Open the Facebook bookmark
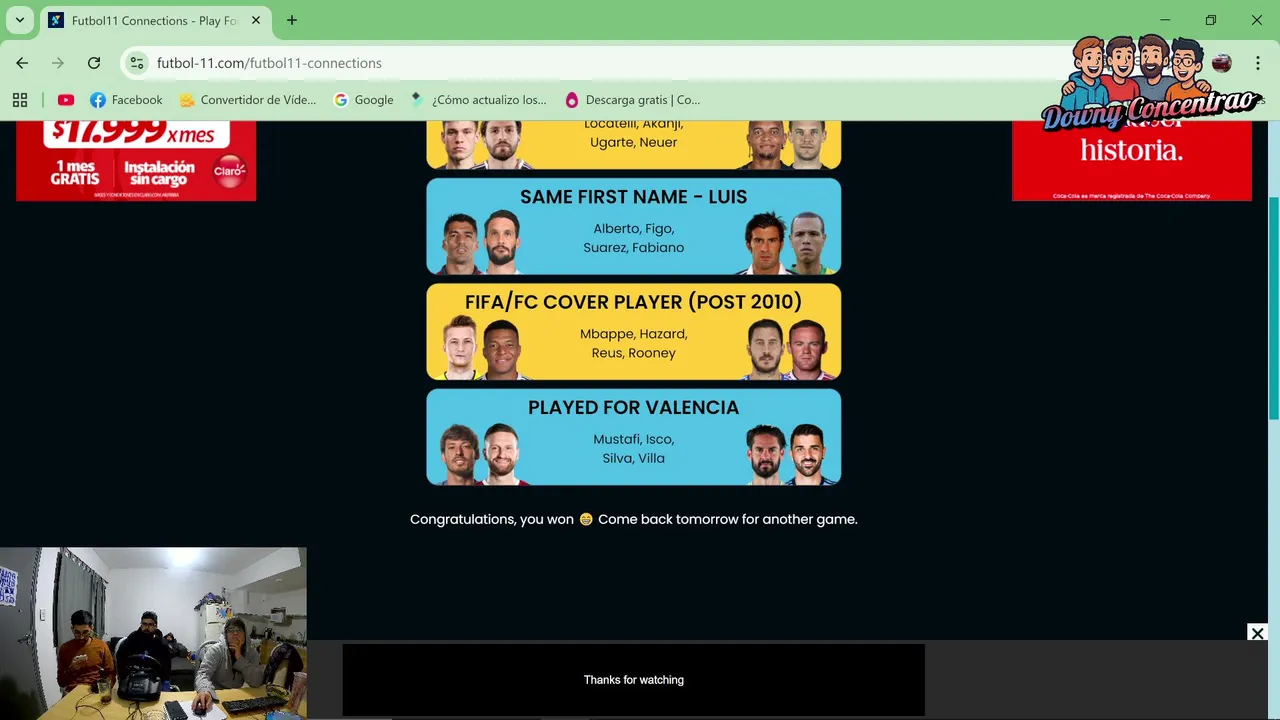This screenshot has height=720, width=1280. tap(126, 100)
